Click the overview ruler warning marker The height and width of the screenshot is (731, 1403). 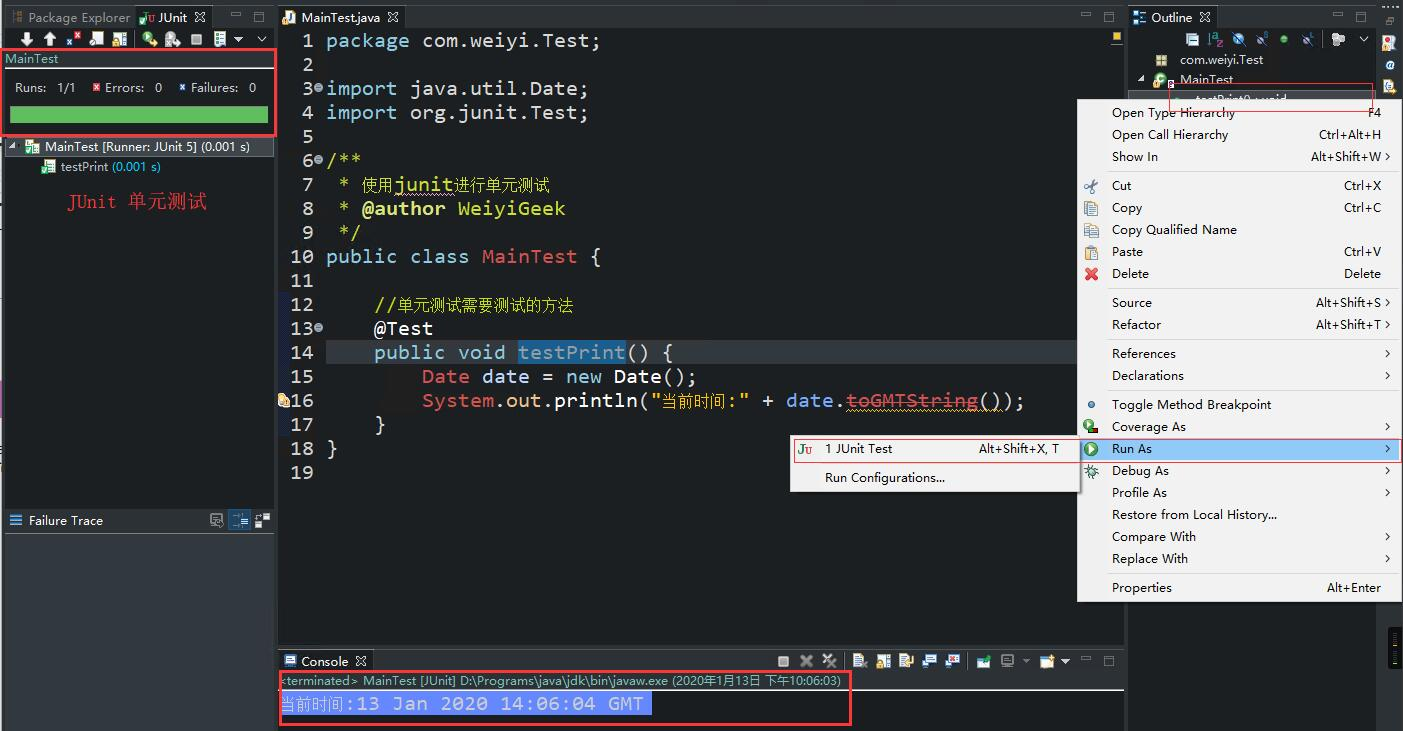[1117, 37]
